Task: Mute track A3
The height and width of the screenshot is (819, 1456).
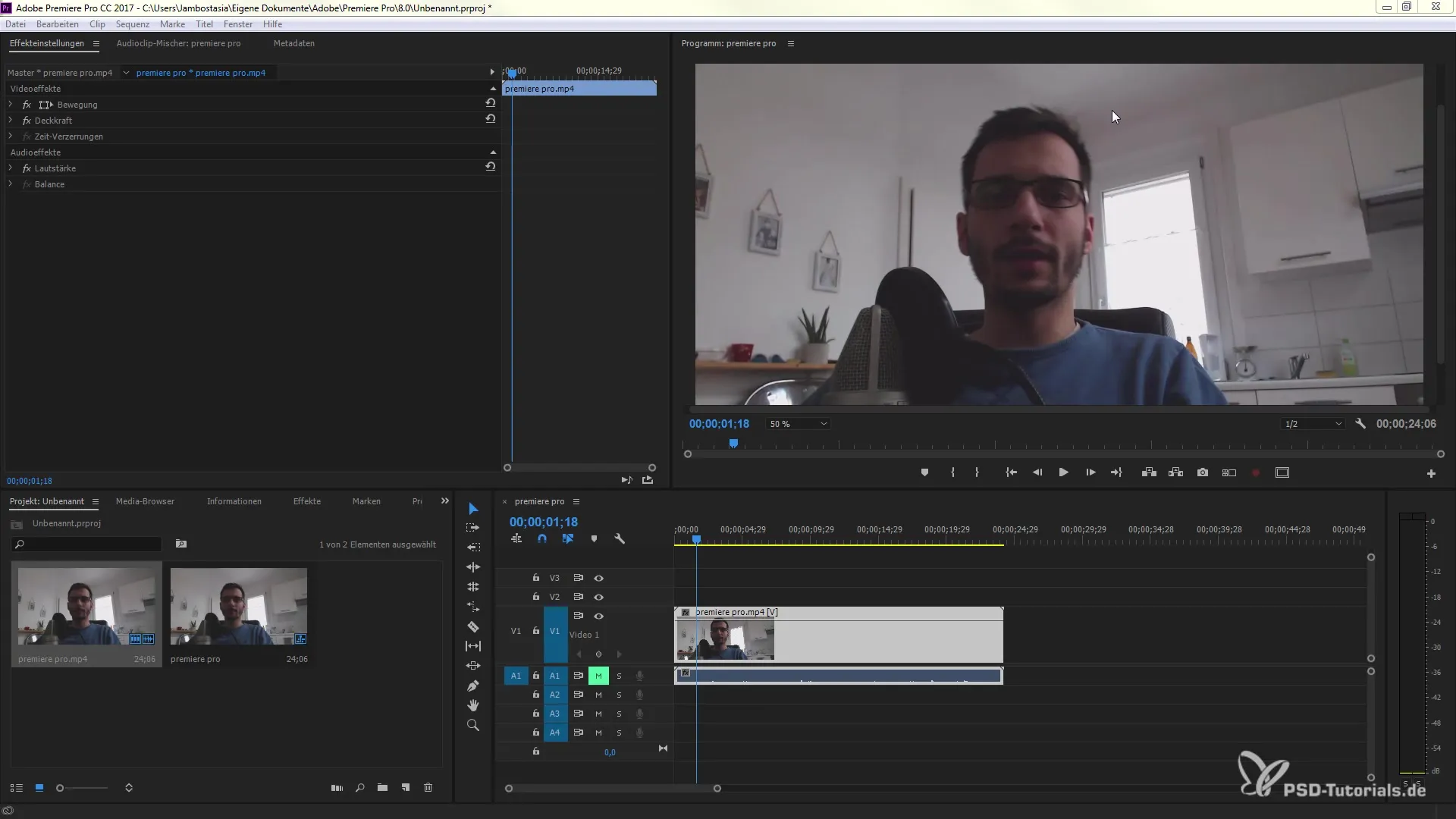Action: pos(598,714)
